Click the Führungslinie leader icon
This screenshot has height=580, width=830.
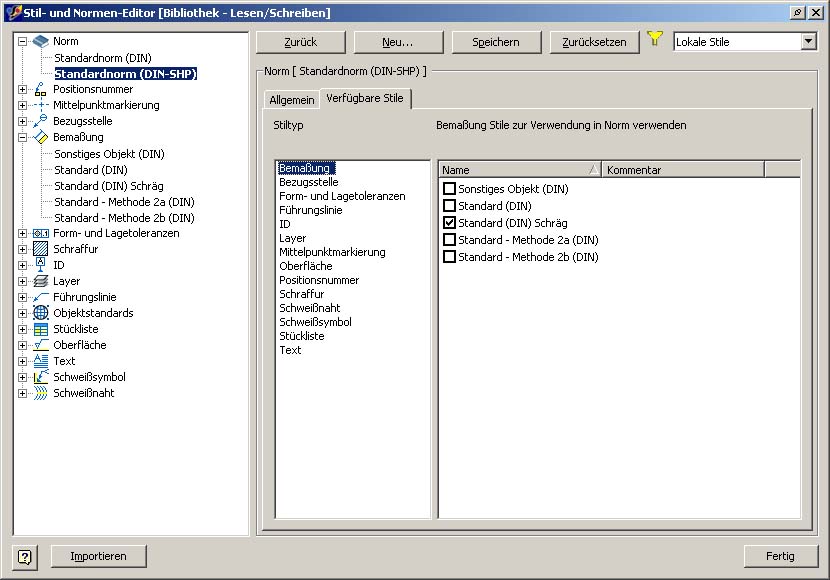coord(41,297)
